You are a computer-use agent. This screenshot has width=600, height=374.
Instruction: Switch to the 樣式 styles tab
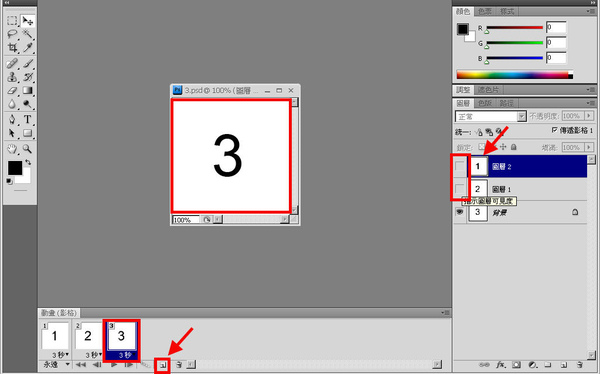[507, 11]
